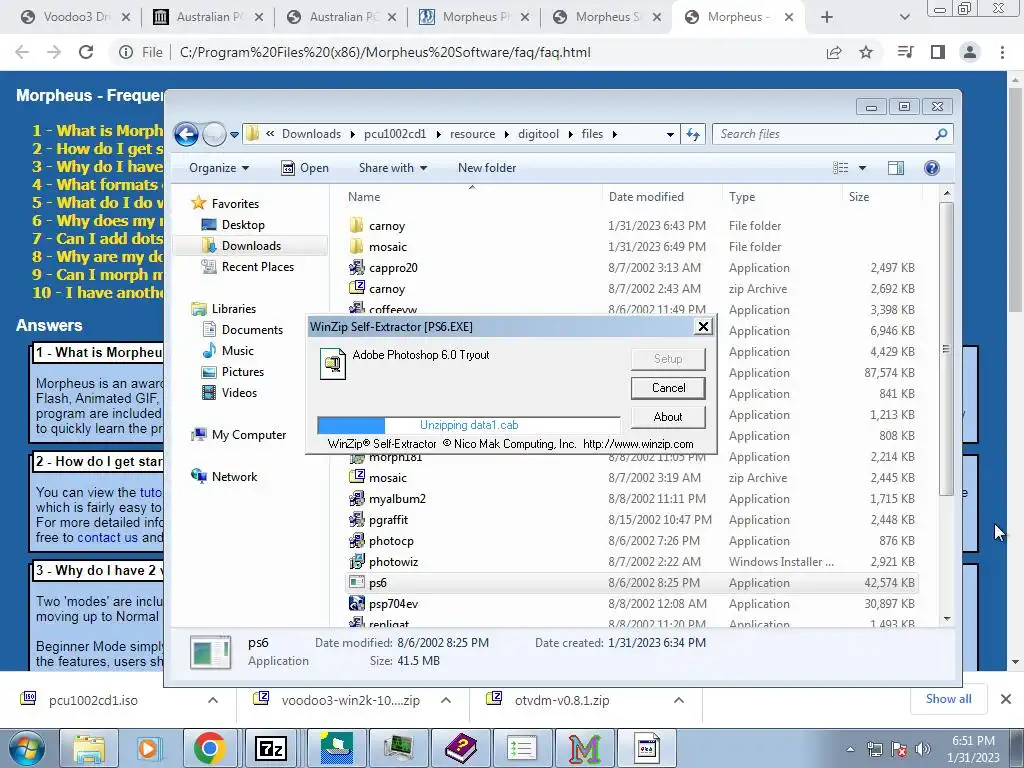
Task: Click Chrome address bar URL
Action: (x=385, y=52)
